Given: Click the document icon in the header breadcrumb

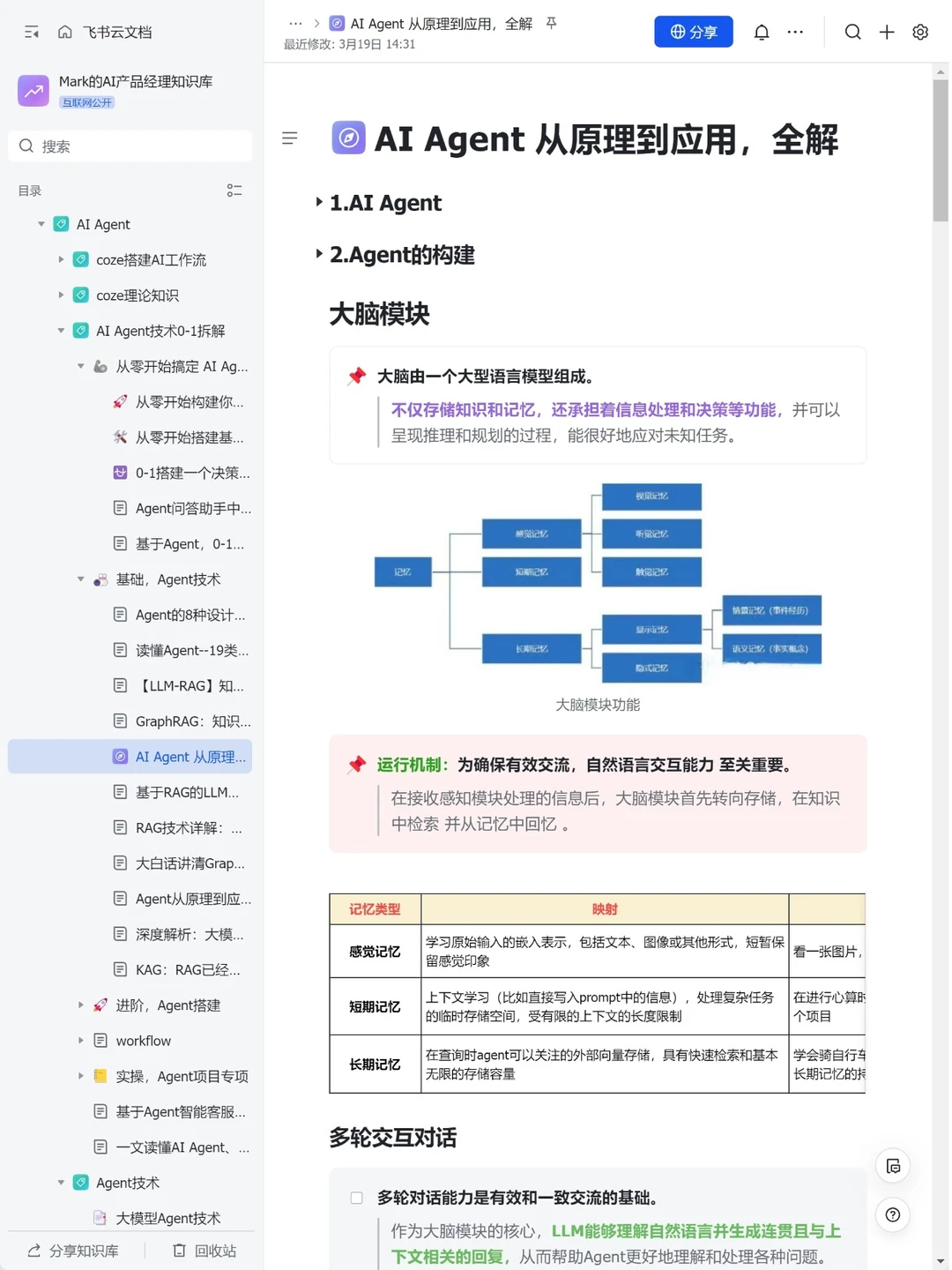Looking at the screenshot, I should [337, 24].
